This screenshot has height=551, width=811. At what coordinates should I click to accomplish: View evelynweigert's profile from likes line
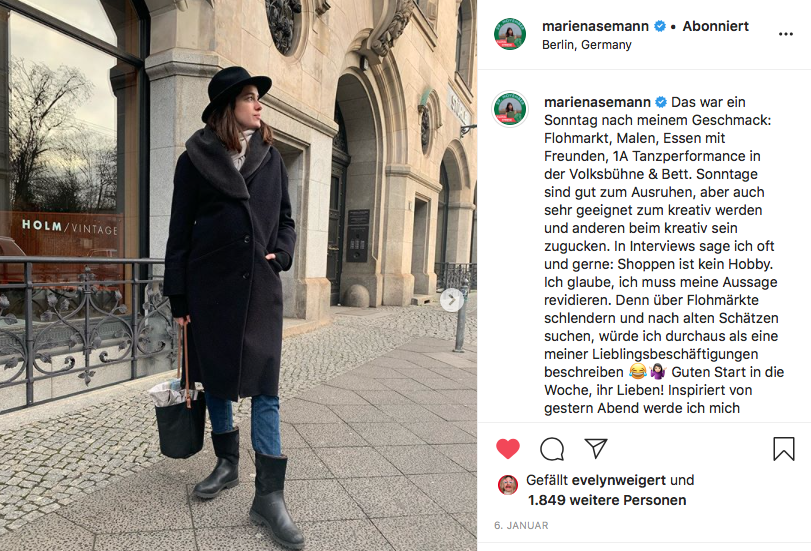pyautogui.click(x=619, y=480)
